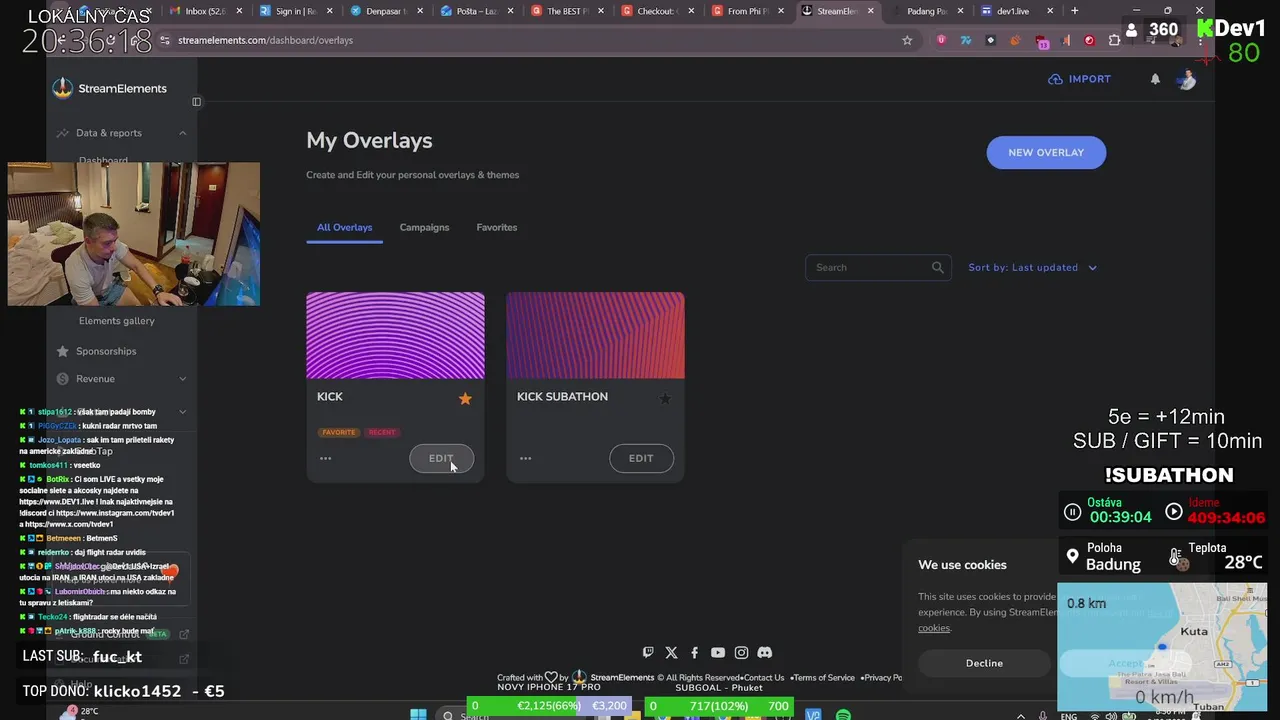The height and width of the screenshot is (720, 1280).
Task: Toggle favorite star on KICK overlay
Action: point(465,398)
